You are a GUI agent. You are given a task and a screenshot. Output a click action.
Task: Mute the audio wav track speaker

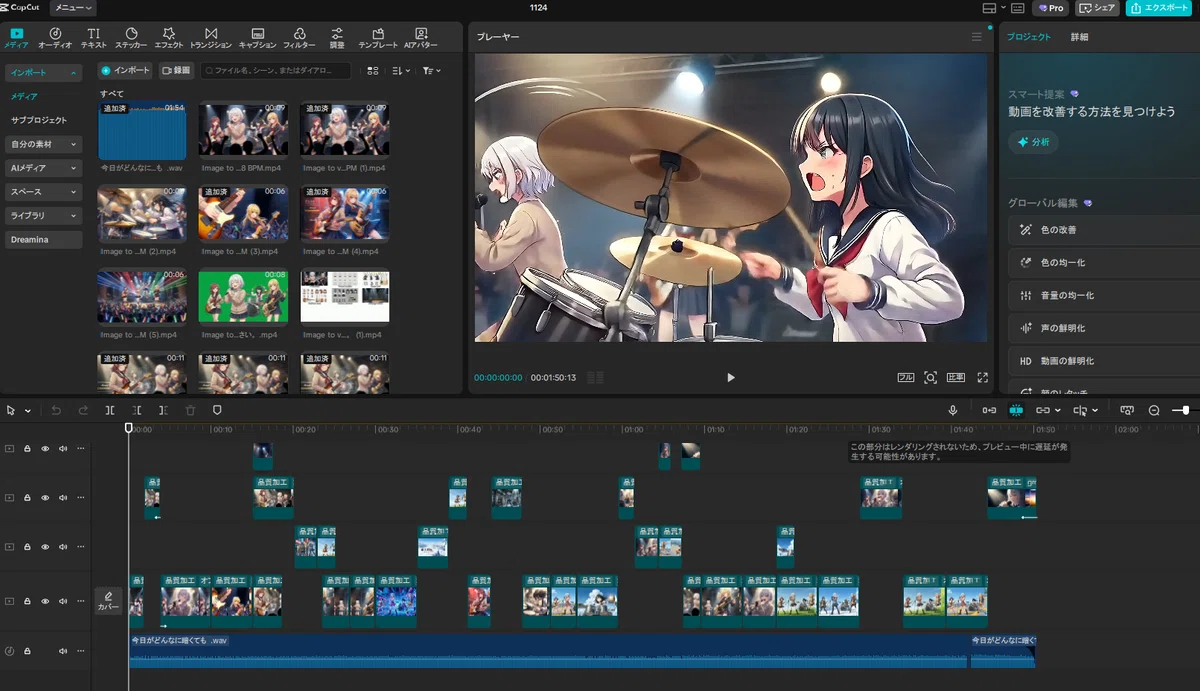click(x=62, y=651)
